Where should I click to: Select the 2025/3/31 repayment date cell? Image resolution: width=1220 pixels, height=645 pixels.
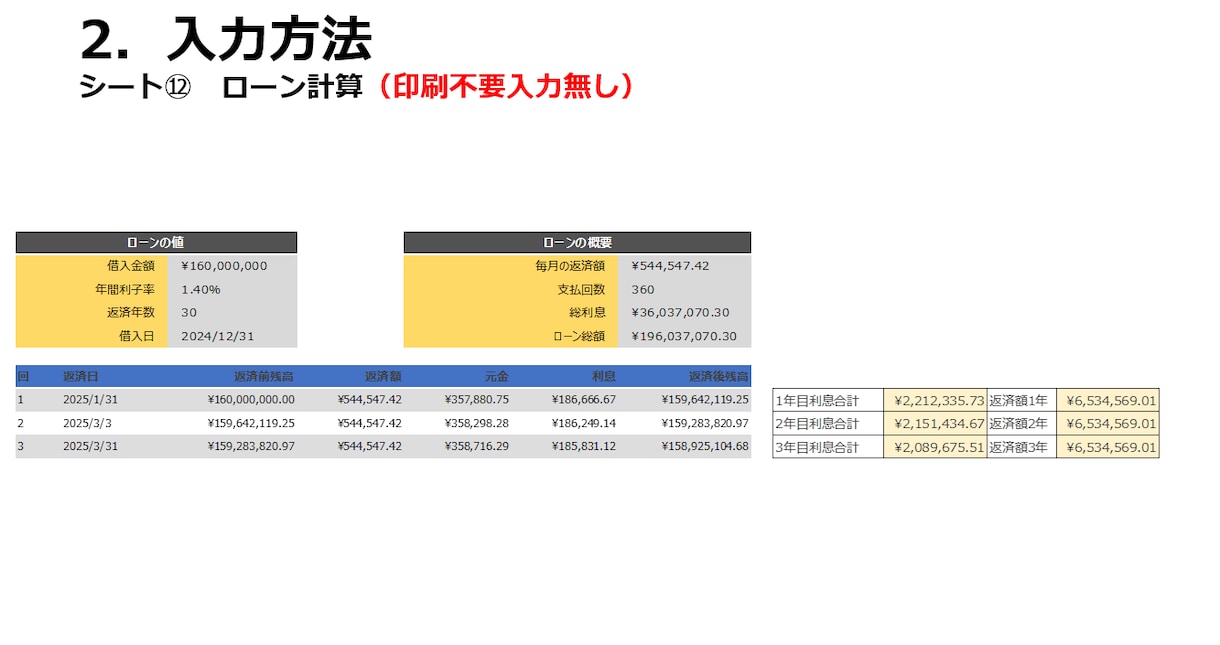tap(90, 446)
